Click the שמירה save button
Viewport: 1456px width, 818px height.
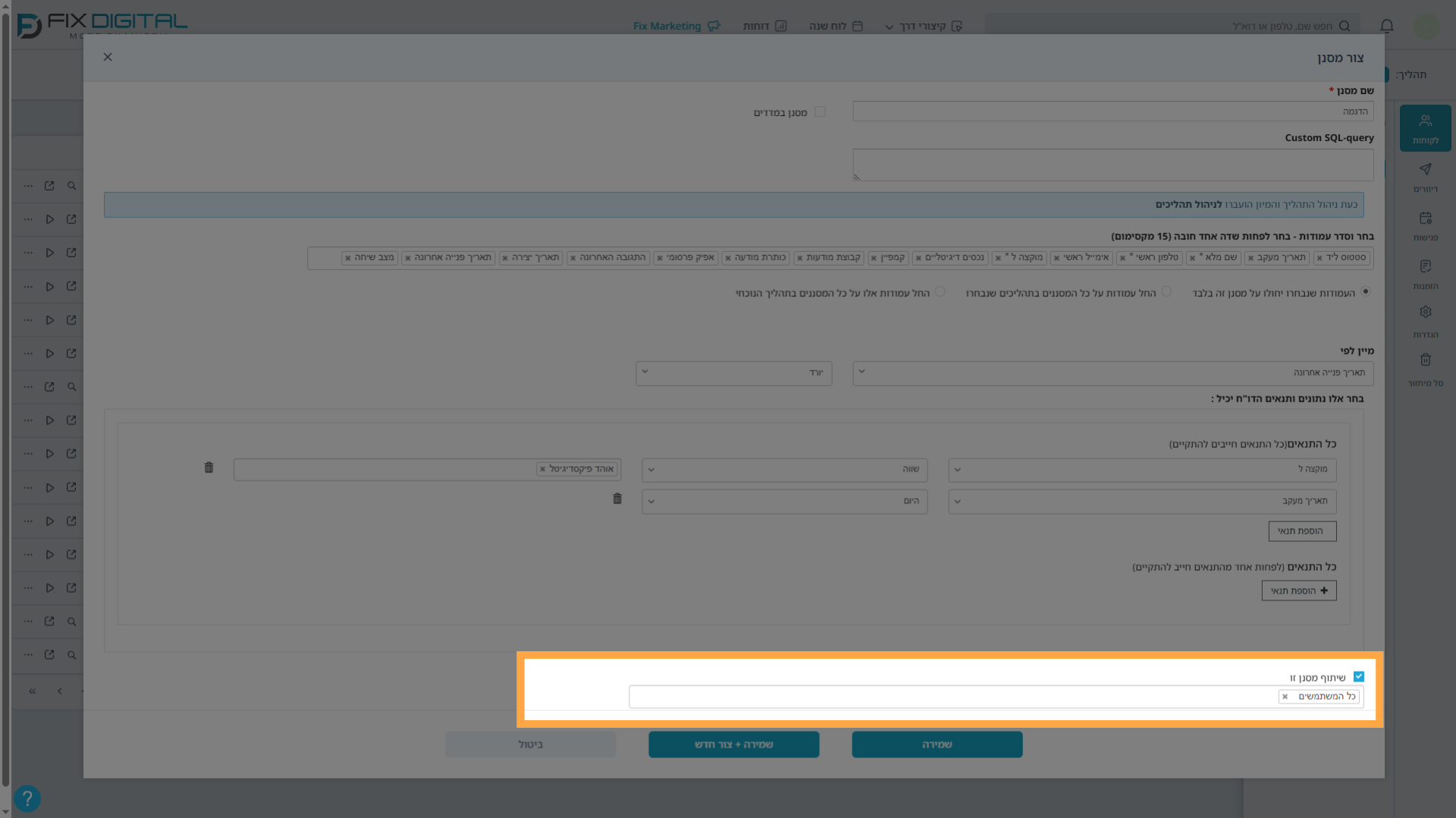point(937,744)
